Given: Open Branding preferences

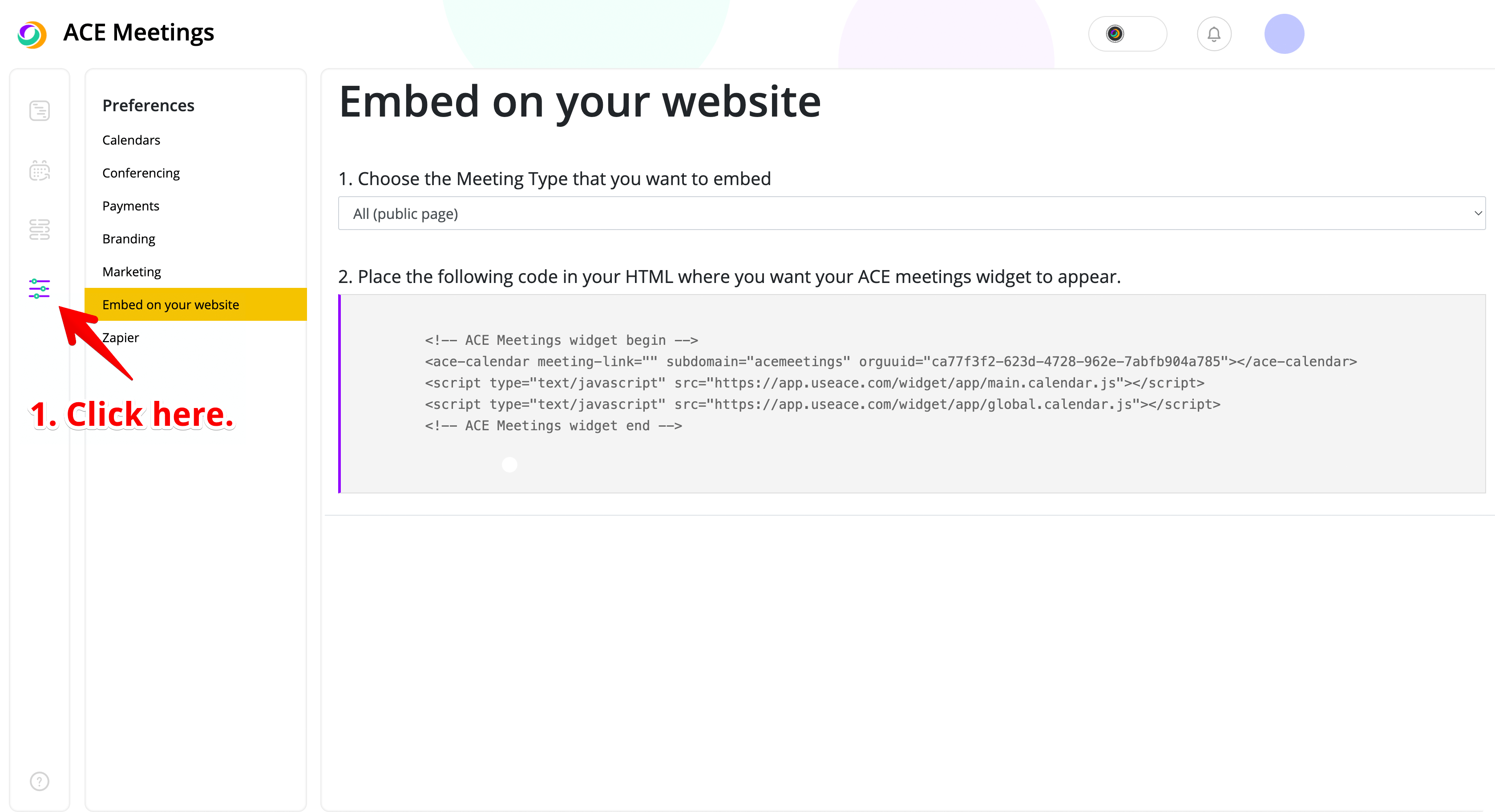Looking at the screenshot, I should point(129,239).
